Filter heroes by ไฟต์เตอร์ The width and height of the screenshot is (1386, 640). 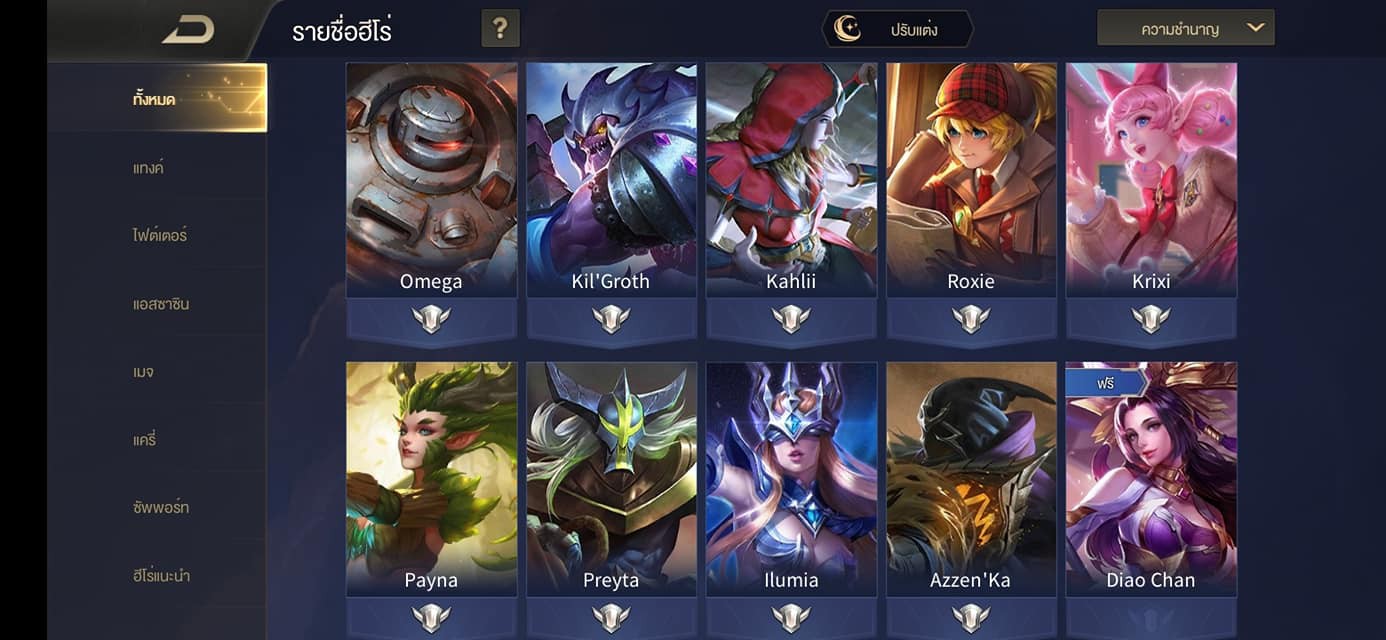tap(157, 235)
